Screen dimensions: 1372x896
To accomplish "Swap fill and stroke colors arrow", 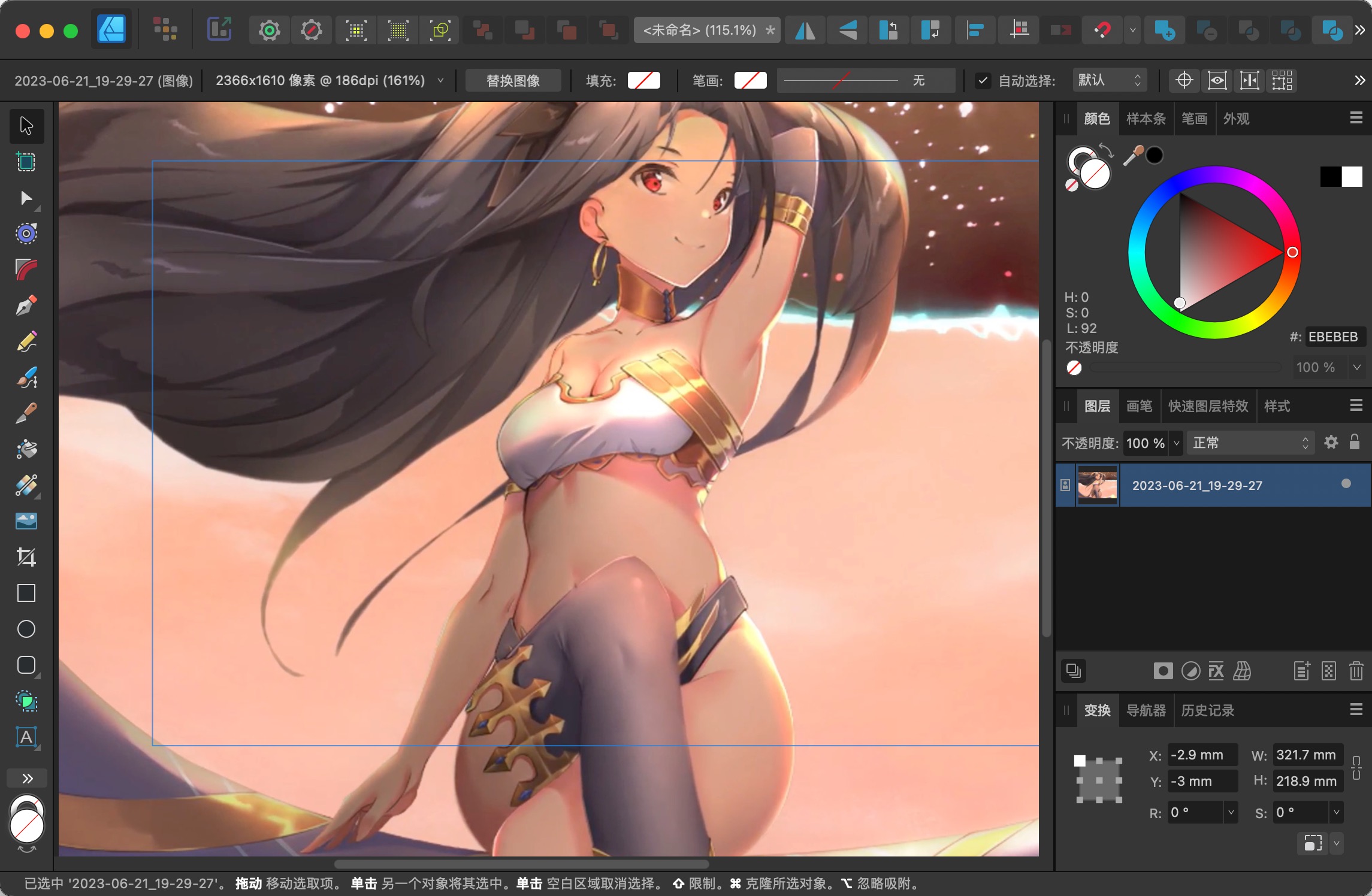I will click(1106, 151).
